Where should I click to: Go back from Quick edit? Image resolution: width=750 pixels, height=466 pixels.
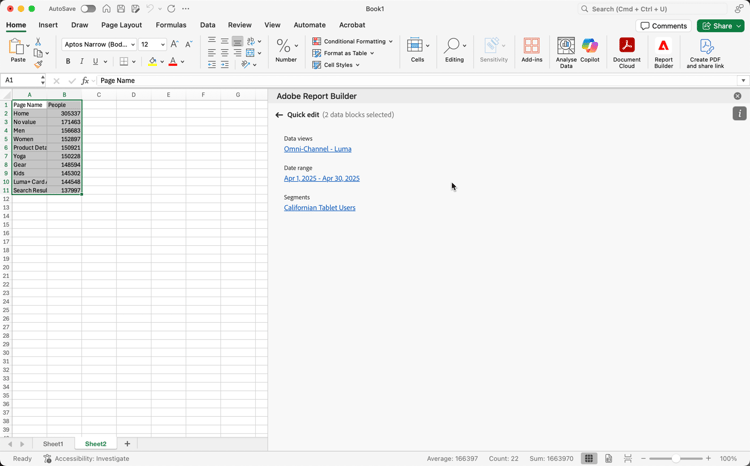pos(279,115)
